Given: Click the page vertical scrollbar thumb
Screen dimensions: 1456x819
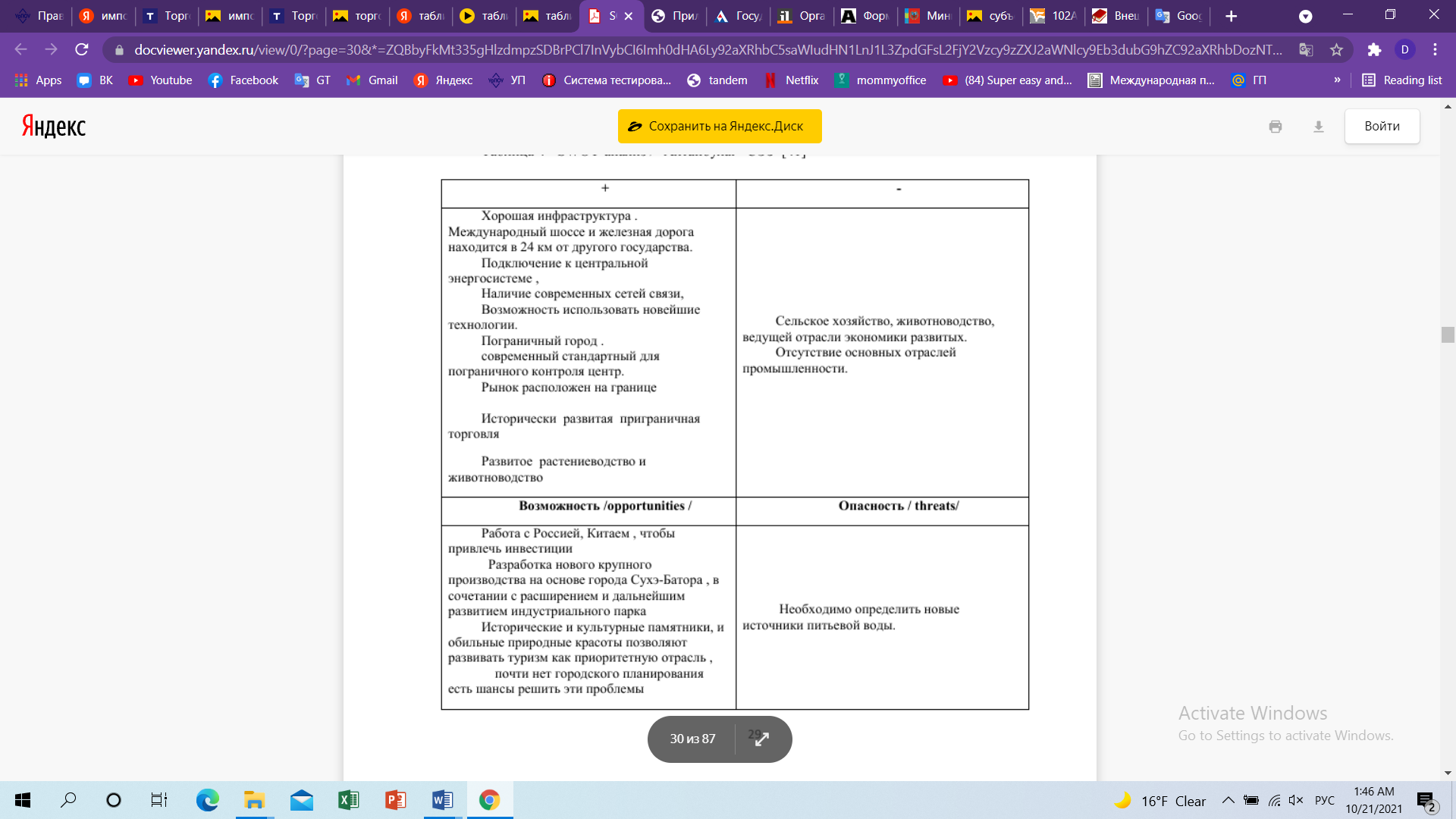Looking at the screenshot, I should point(1448,334).
